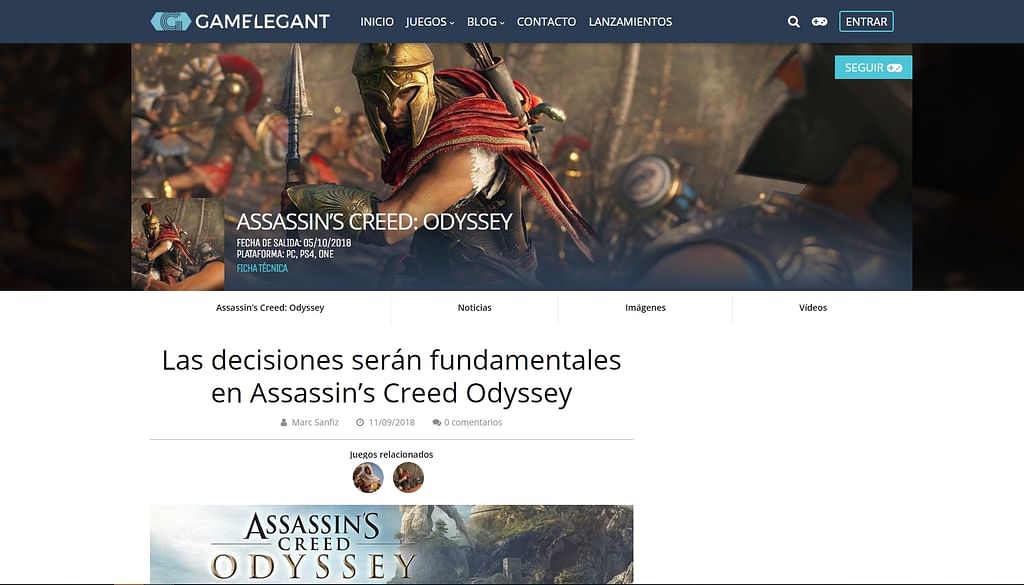Go to Inicio menu item

(x=377, y=22)
